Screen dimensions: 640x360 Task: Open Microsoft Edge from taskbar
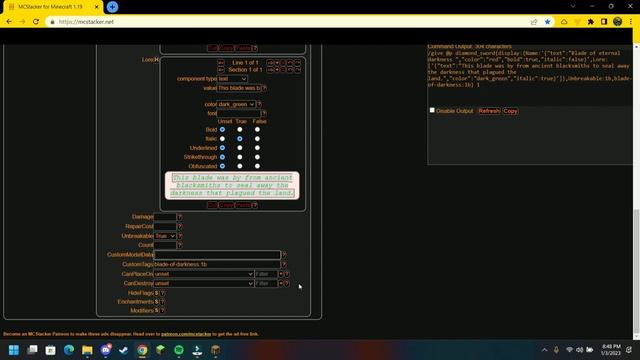[x=69, y=350]
